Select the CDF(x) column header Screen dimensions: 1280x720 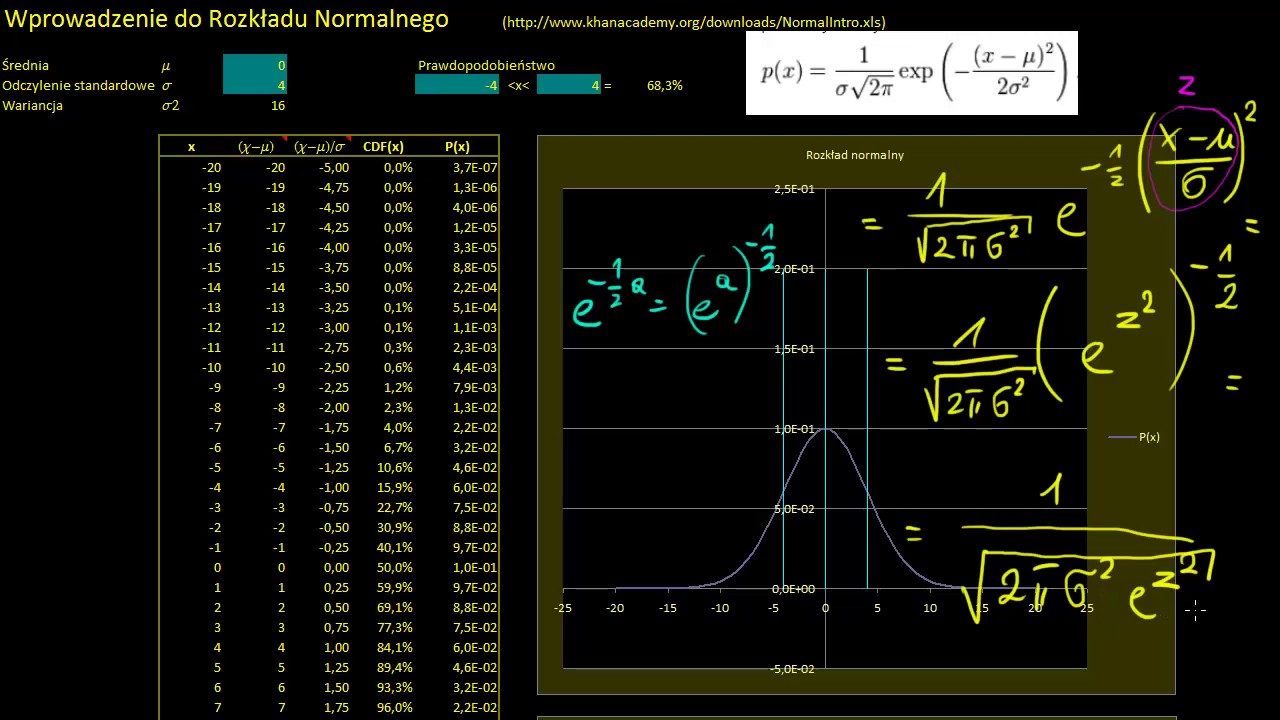[383, 147]
